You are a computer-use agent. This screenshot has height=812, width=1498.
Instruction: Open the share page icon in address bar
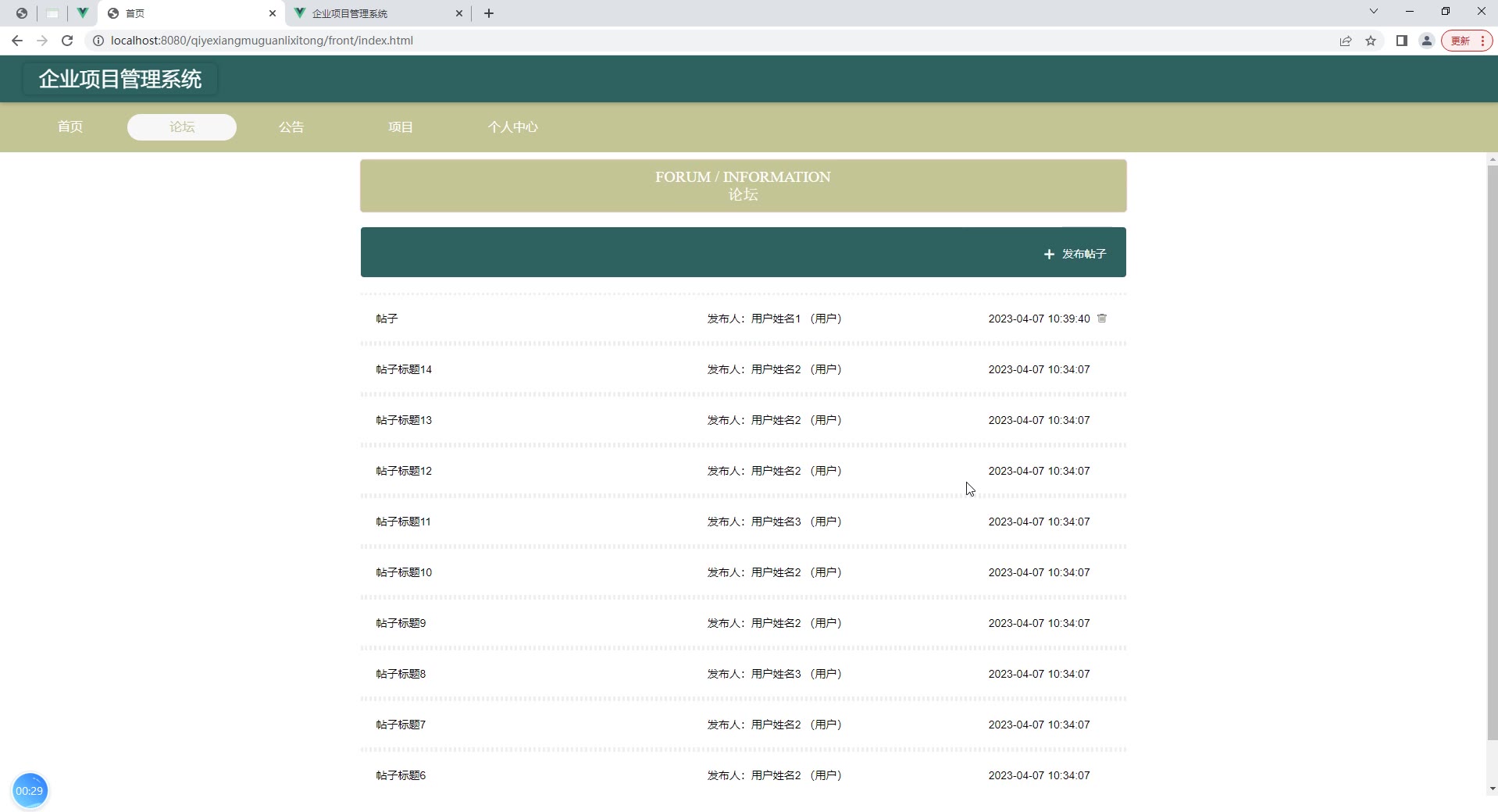1346,41
